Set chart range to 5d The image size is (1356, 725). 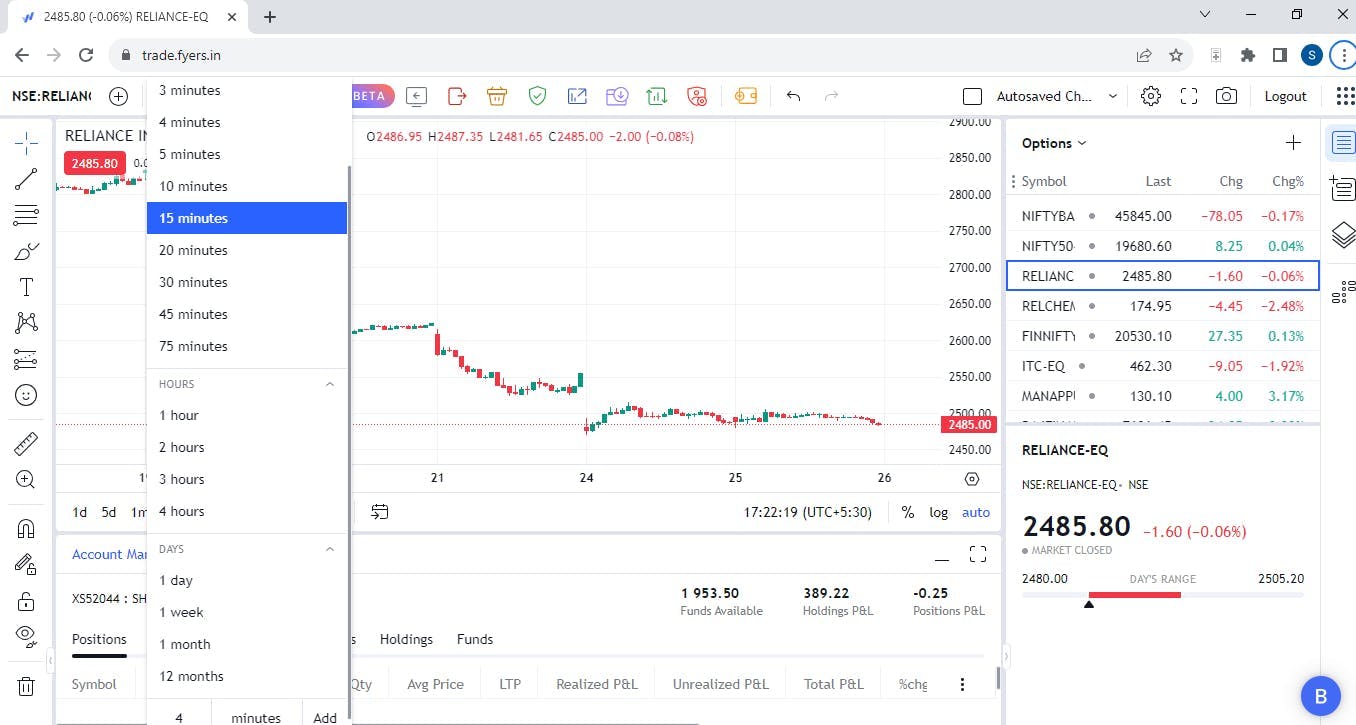(109, 512)
